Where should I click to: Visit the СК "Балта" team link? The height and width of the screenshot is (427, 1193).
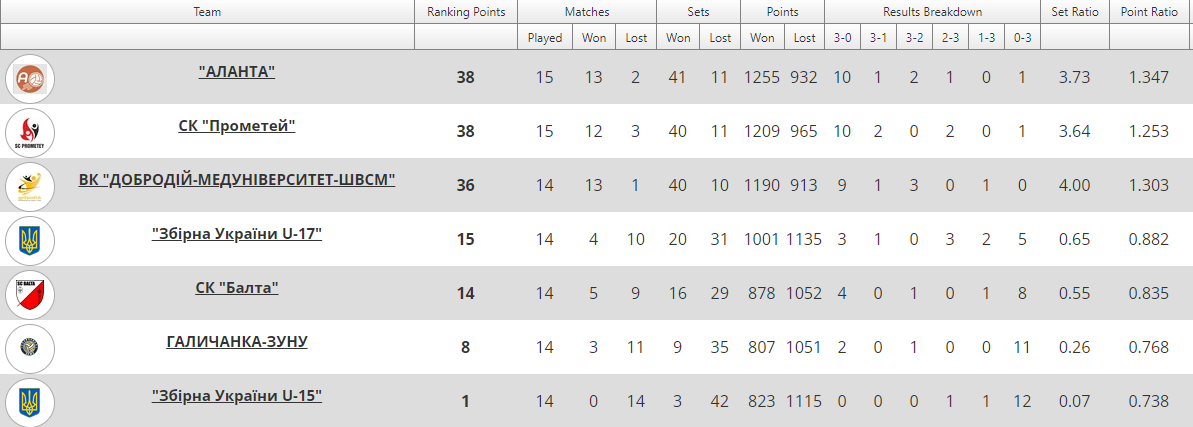[x=237, y=288]
